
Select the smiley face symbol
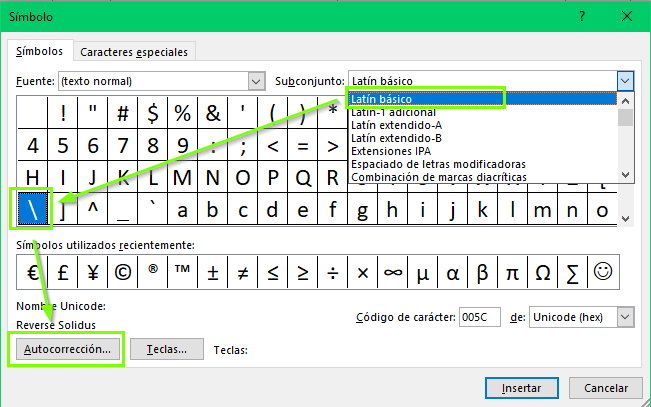[603, 272]
